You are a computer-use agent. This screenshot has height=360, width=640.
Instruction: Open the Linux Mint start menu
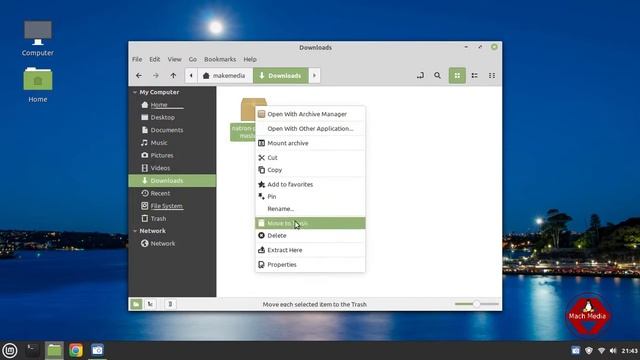10,350
